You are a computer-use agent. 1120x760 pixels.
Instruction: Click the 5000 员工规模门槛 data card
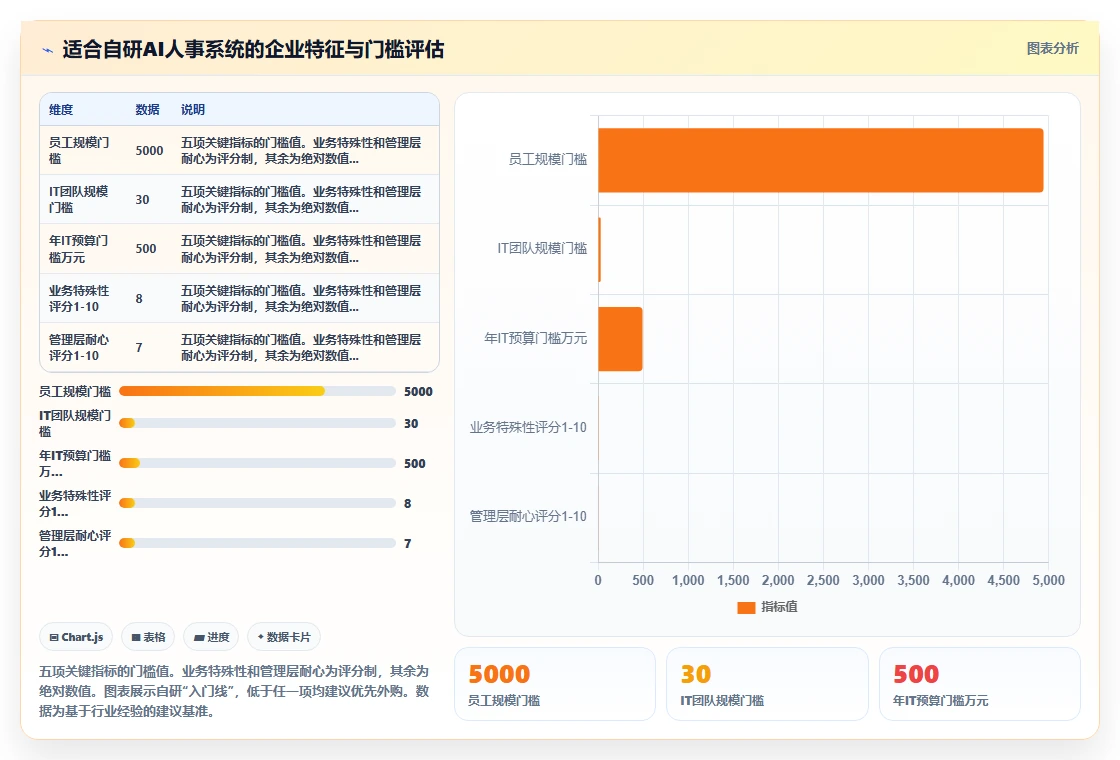coord(555,684)
